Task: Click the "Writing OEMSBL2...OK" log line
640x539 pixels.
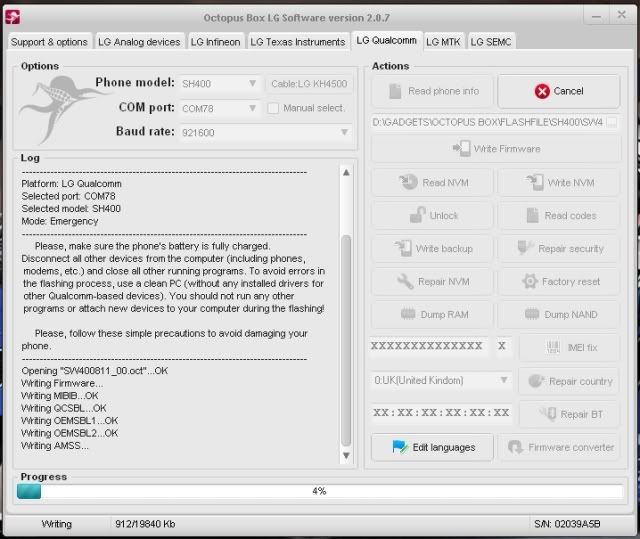Action: pos(69,433)
